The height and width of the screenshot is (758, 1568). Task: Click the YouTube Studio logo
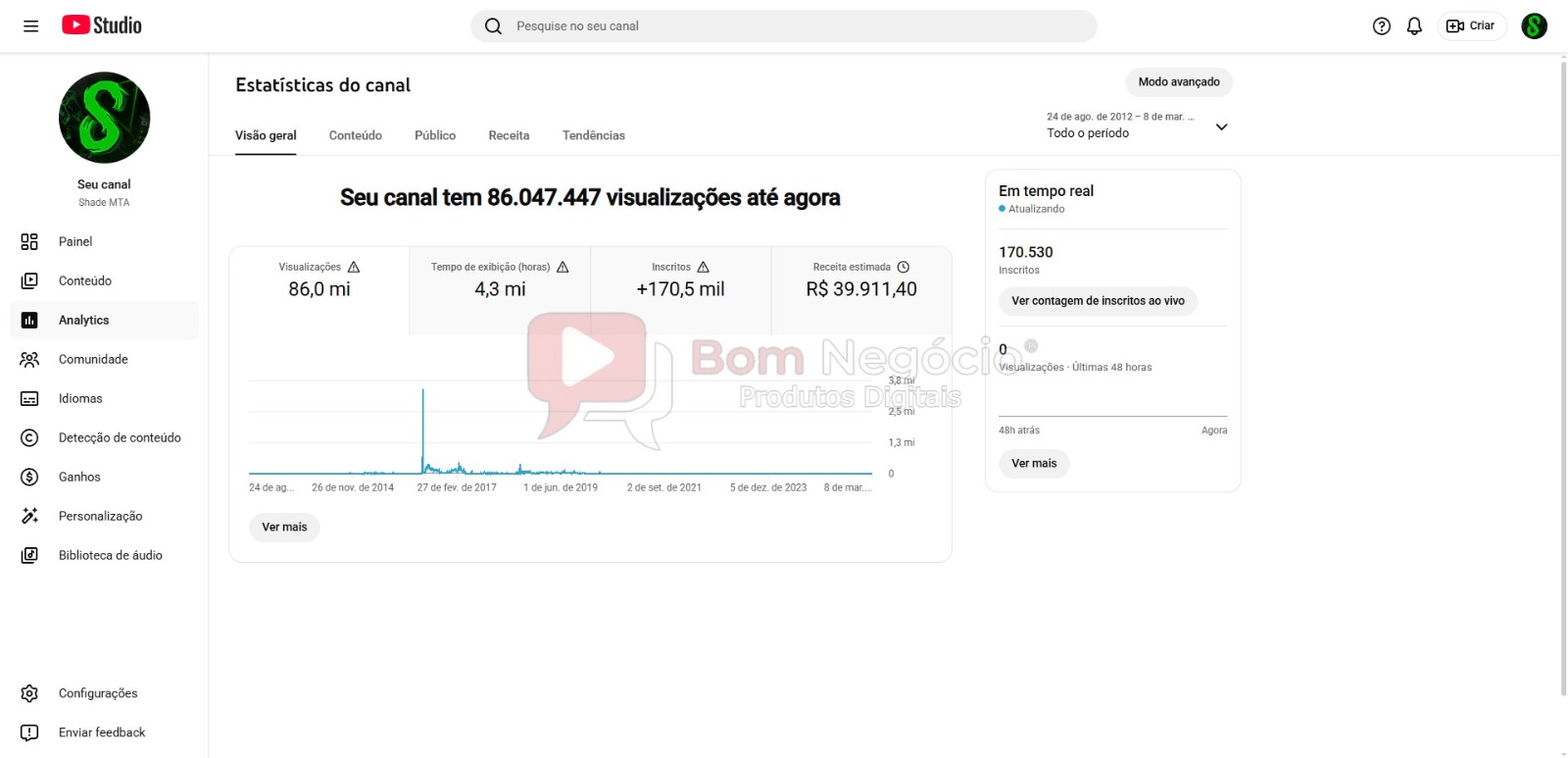[102, 25]
